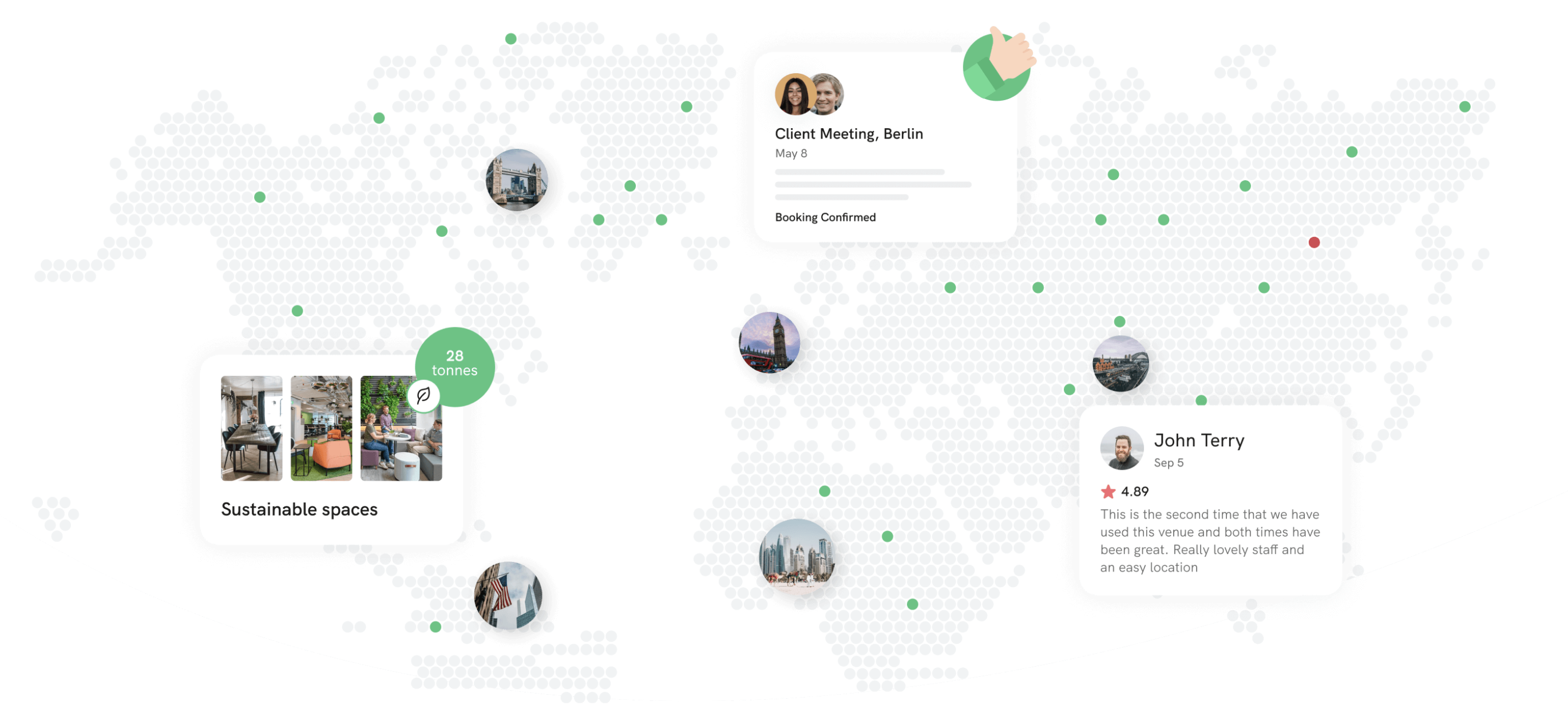1568x713 pixels.
Task: Click the red location dot on the map
Action: point(1313,242)
